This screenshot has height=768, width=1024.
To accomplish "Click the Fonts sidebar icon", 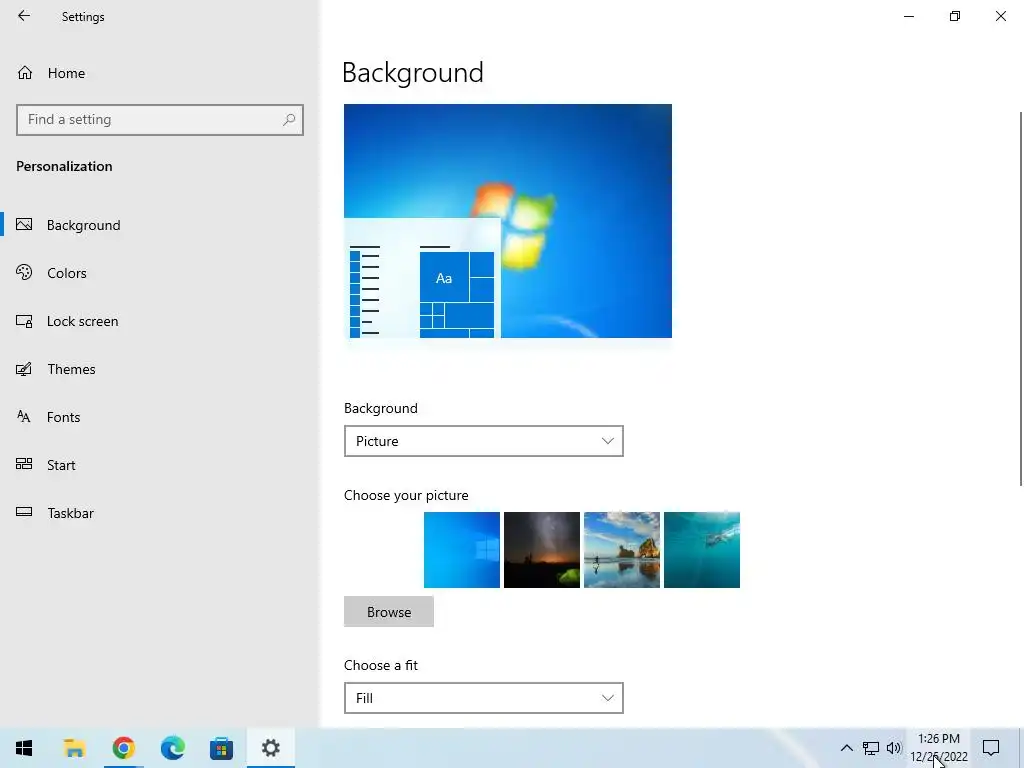I will pos(24,416).
